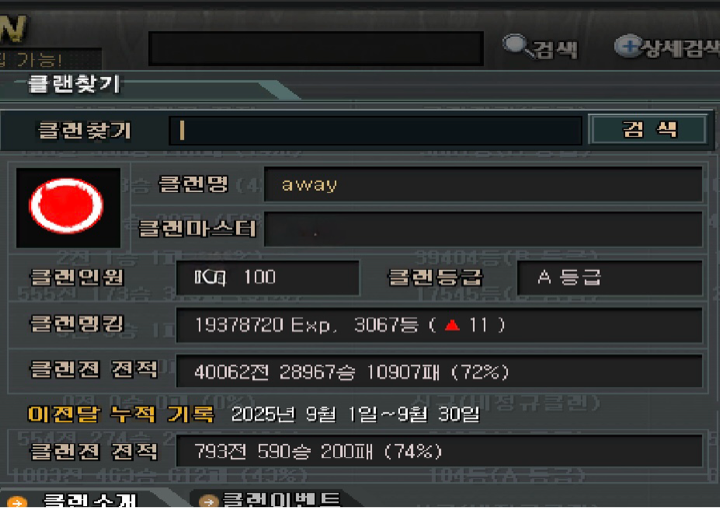
Task: Open the 클랜소개 tab
Action: coord(85,499)
